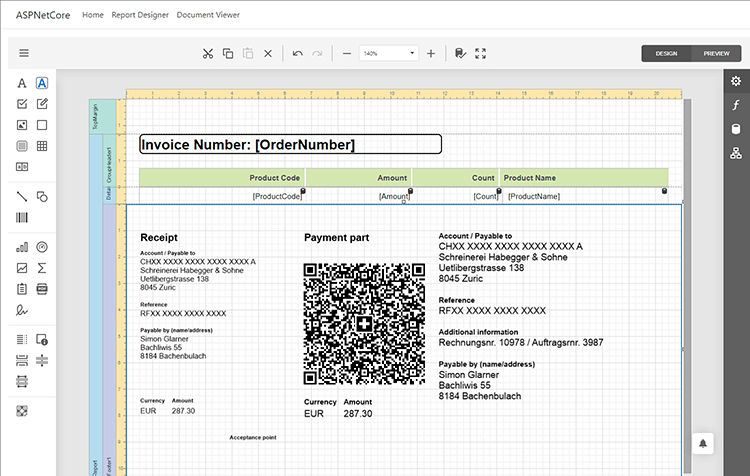Viewport: 750px width, 476px height.
Task: Switch to PREVIEW mode
Action: tap(716, 53)
